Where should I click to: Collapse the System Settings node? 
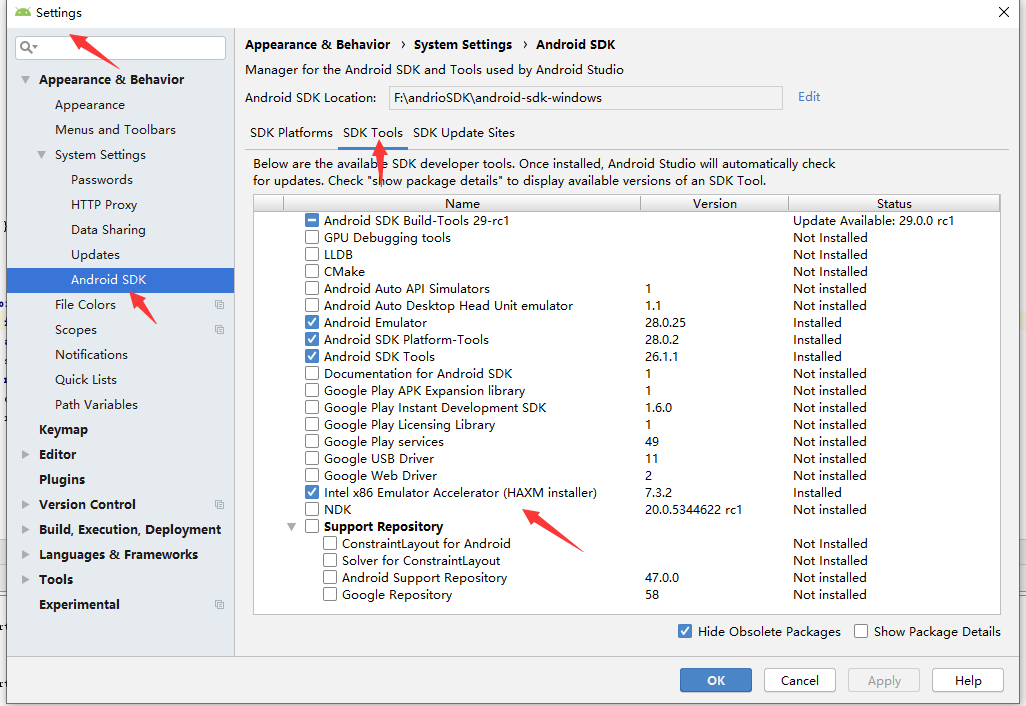pyautogui.click(x=41, y=155)
